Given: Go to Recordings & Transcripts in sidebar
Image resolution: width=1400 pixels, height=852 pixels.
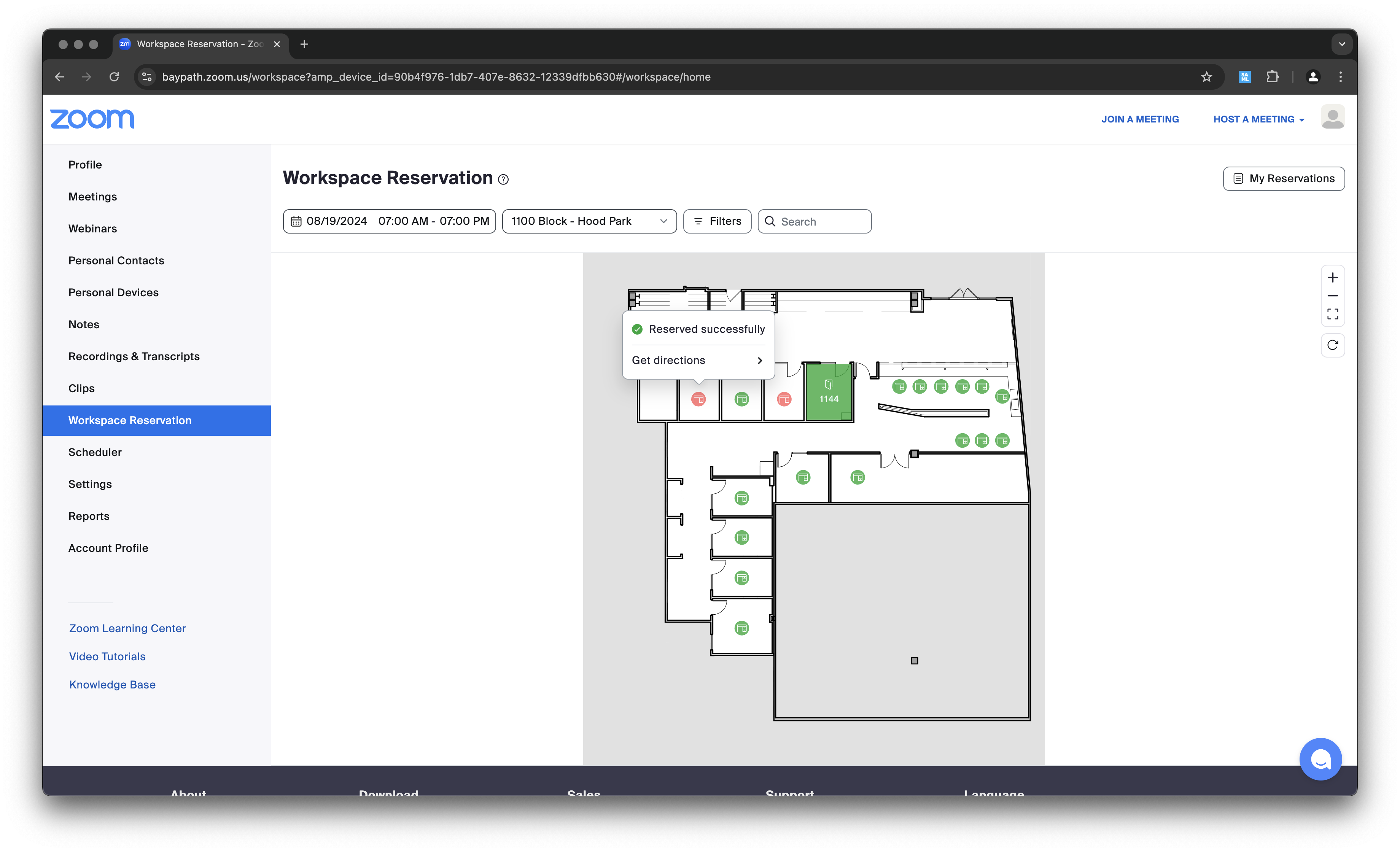Looking at the screenshot, I should pyautogui.click(x=134, y=356).
